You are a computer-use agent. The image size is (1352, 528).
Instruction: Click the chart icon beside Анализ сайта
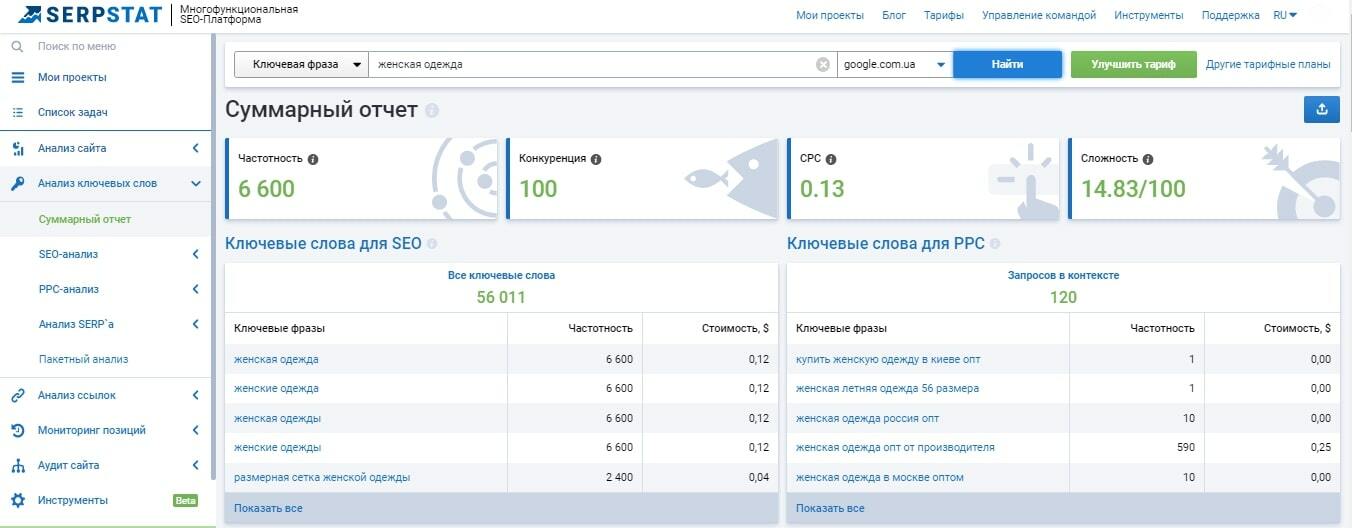click(x=17, y=148)
